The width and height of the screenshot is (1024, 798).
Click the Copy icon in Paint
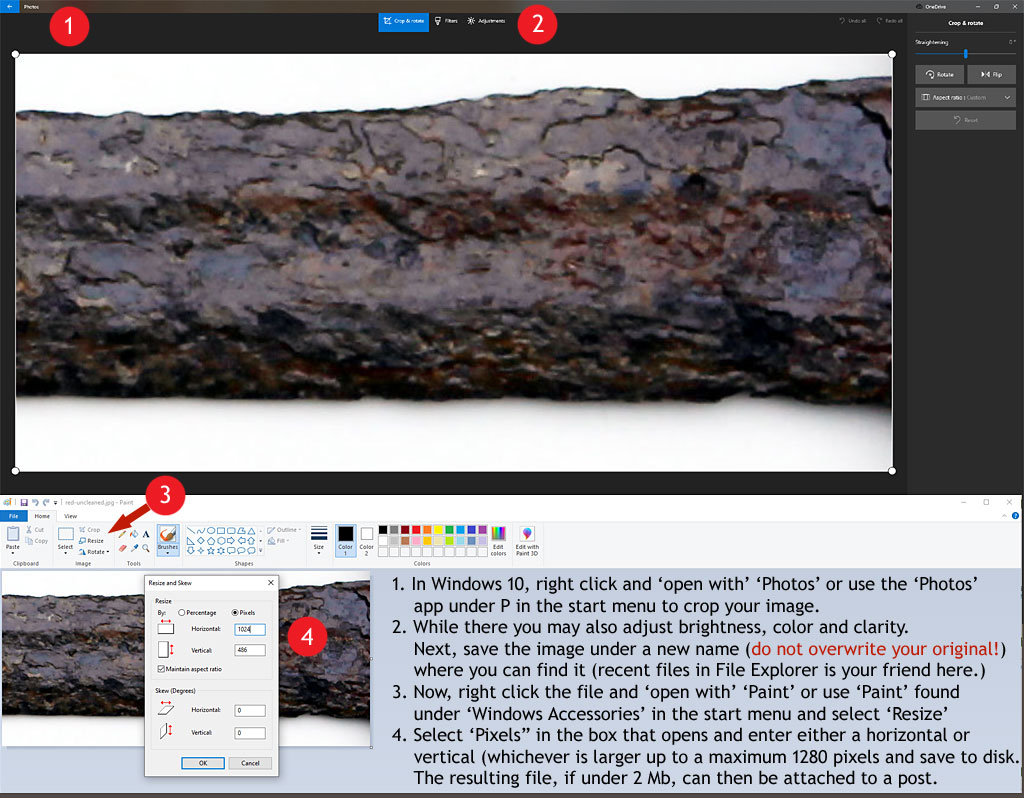tap(29, 541)
